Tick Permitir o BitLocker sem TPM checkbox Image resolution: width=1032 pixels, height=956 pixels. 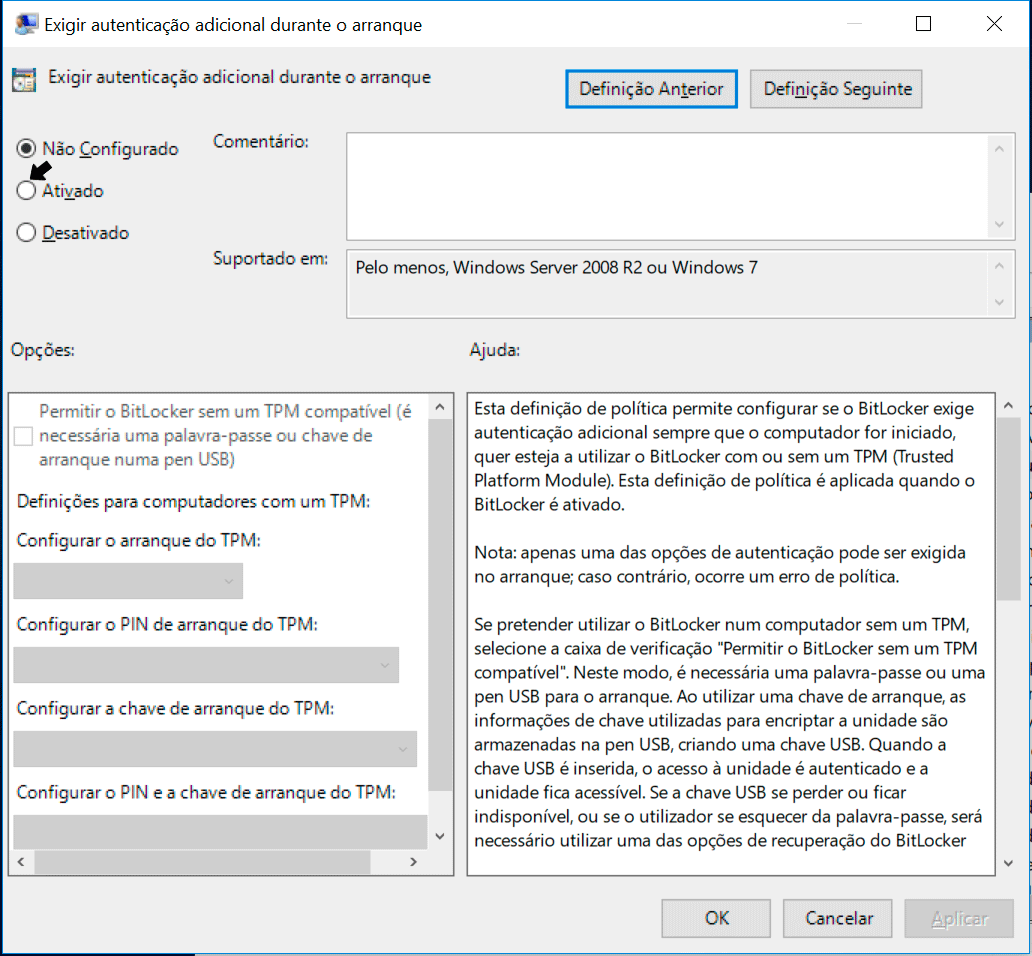(x=23, y=436)
